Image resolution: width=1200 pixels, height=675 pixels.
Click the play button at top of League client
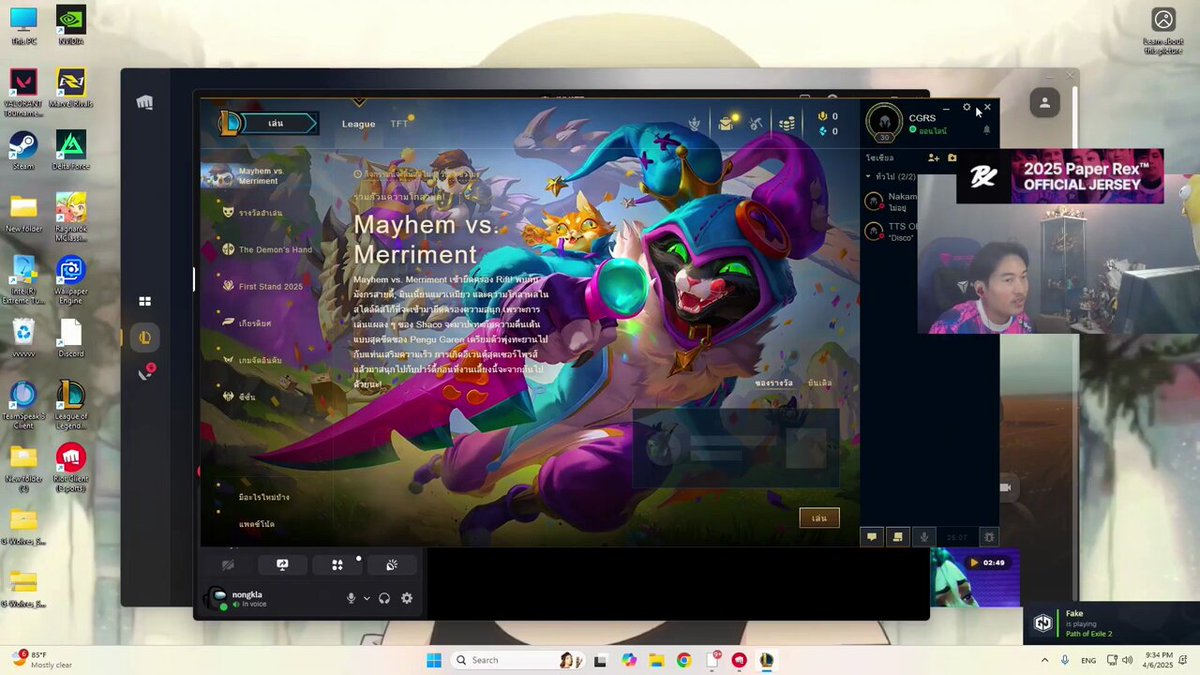277,123
